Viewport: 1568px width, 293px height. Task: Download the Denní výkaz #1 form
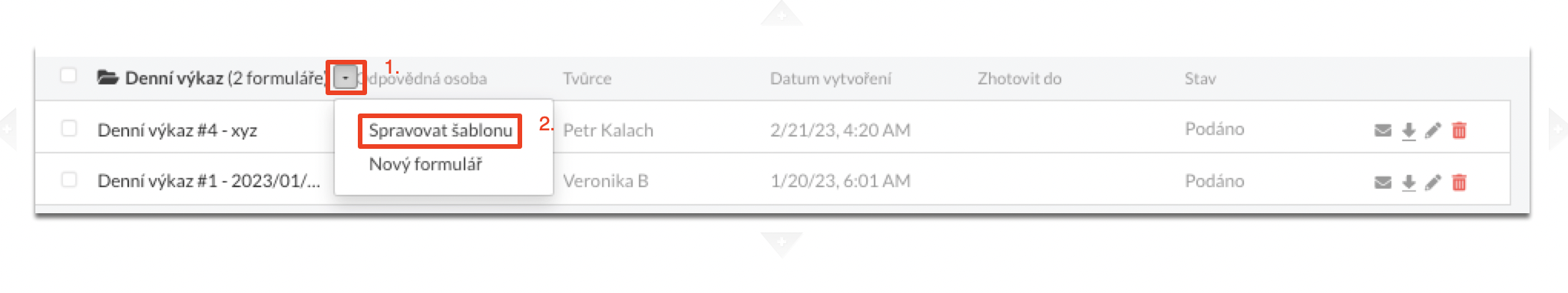[x=1408, y=183]
